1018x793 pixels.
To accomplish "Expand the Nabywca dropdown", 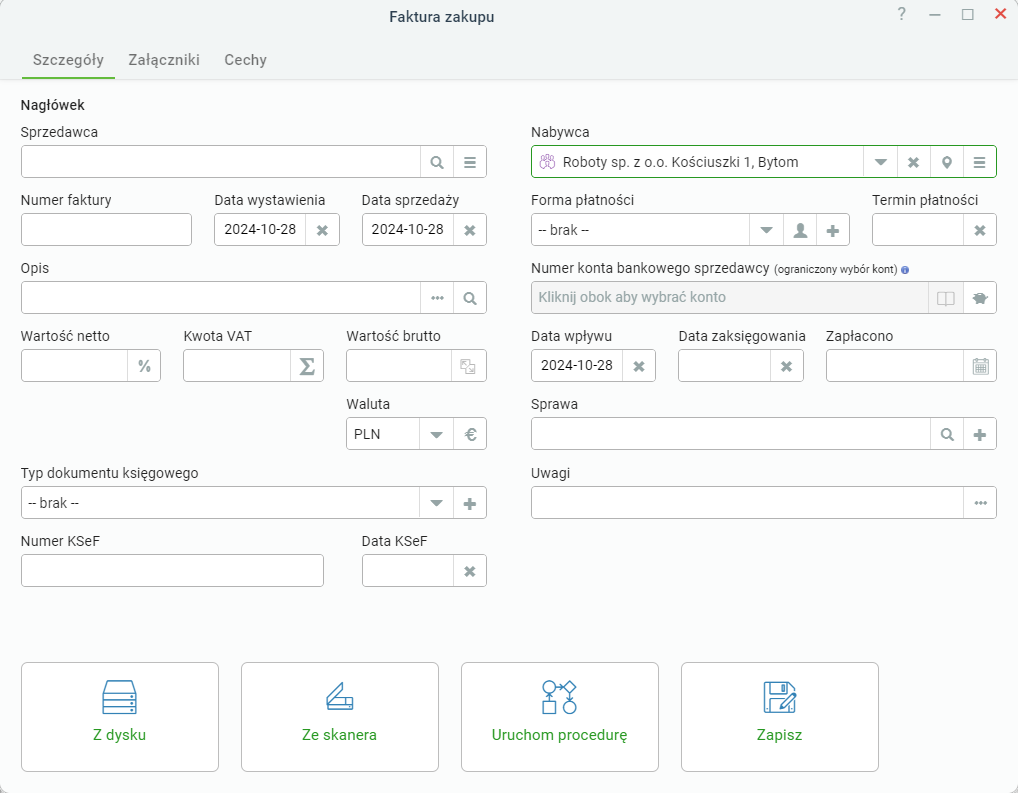I will 880,162.
